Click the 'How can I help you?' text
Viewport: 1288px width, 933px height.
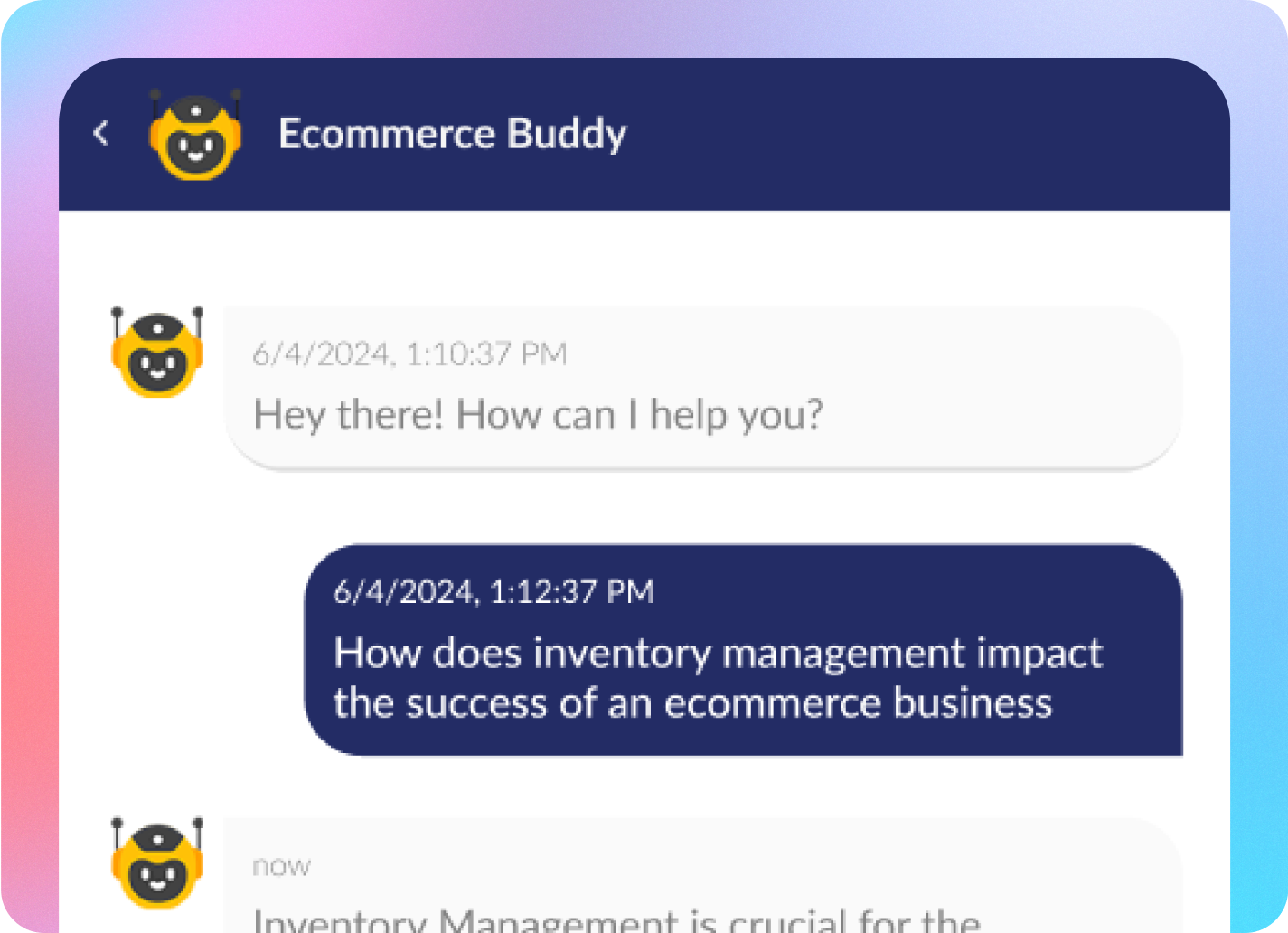640,415
